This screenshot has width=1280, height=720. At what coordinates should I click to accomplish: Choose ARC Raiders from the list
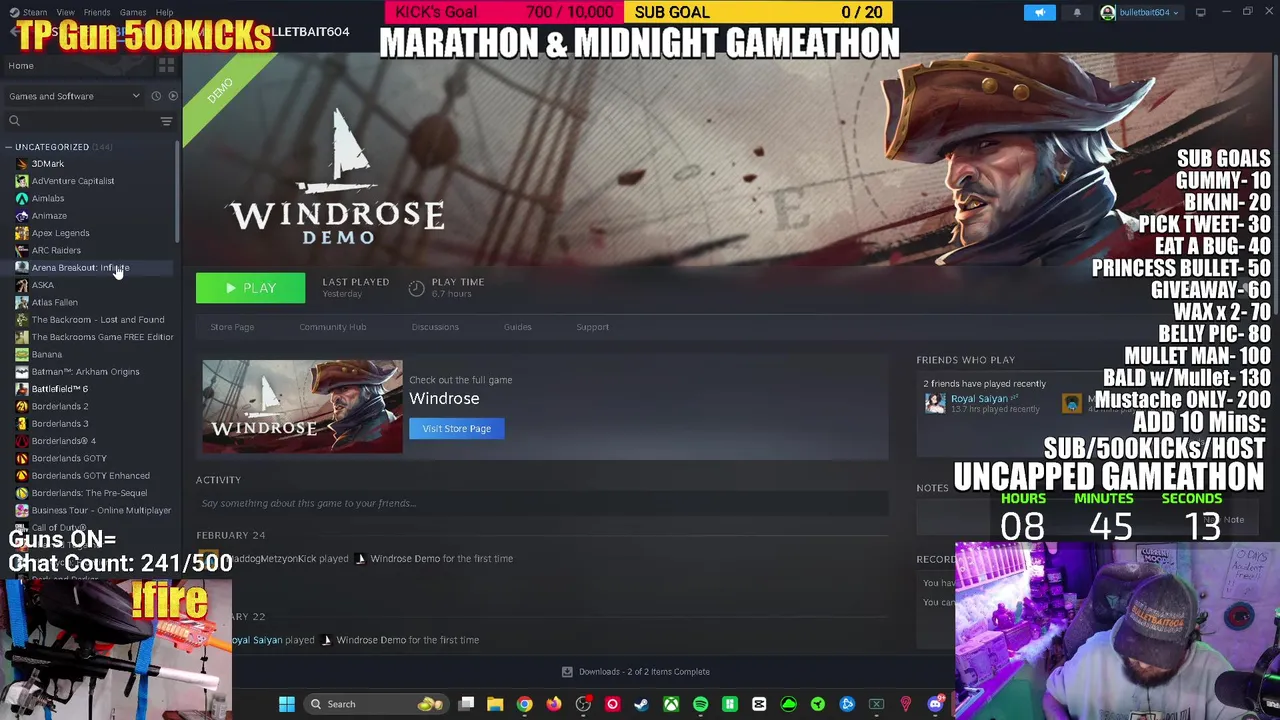pyautogui.click(x=56, y=250)
